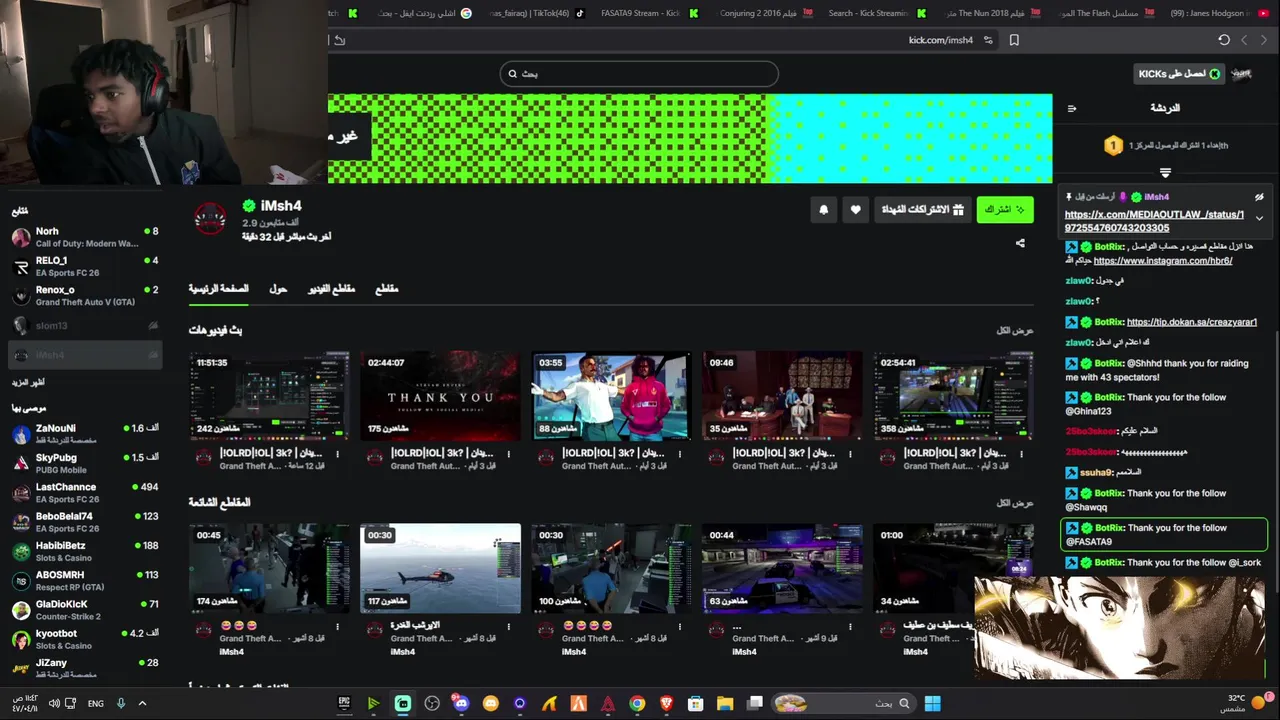The width and height of the screenshot is (1280, 720).
Task: Open options menu of the 00:45 clip
Action: pyautogui.click(x=337, y=627)
